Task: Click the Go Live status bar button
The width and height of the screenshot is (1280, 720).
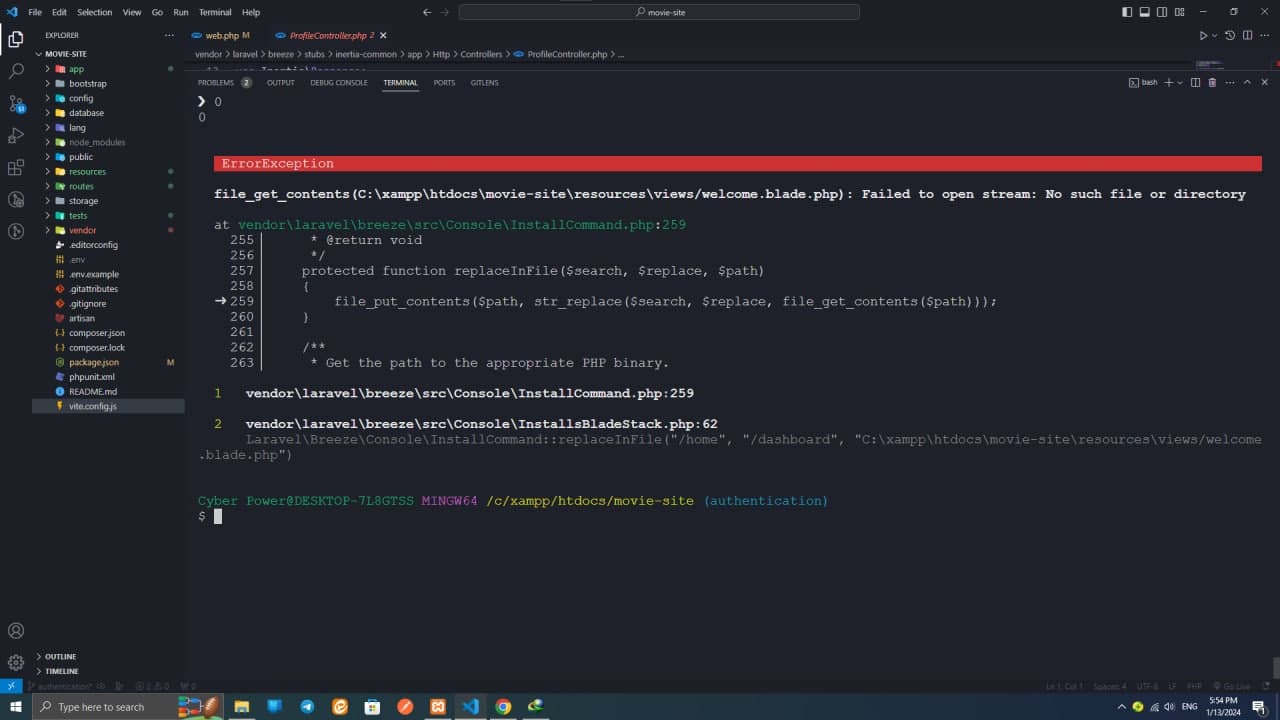Action: click(x=1231, y=686)
